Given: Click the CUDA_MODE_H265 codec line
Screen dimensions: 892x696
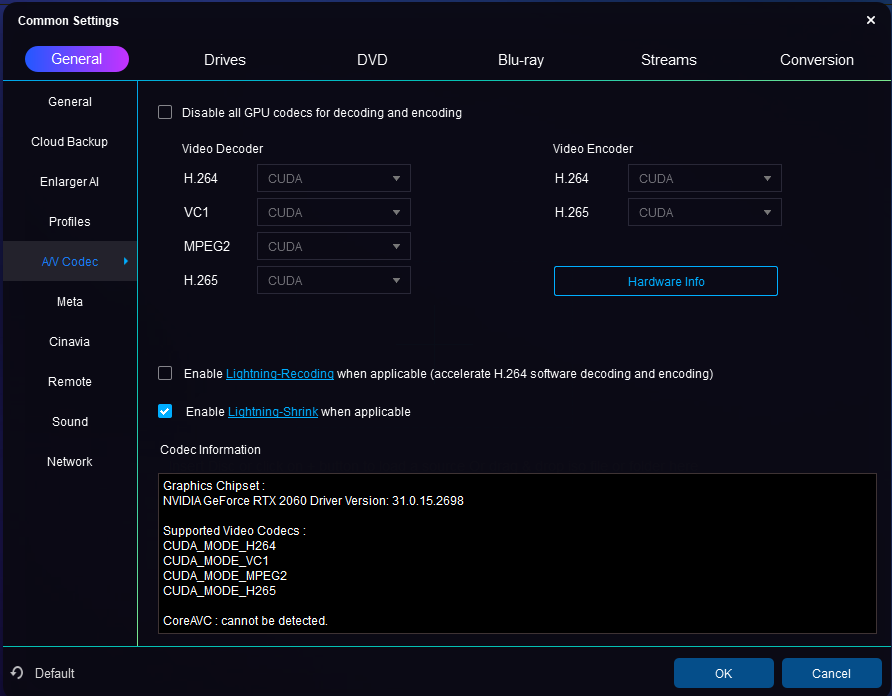Looking at the screenshot, I should [x=220, y=591].
